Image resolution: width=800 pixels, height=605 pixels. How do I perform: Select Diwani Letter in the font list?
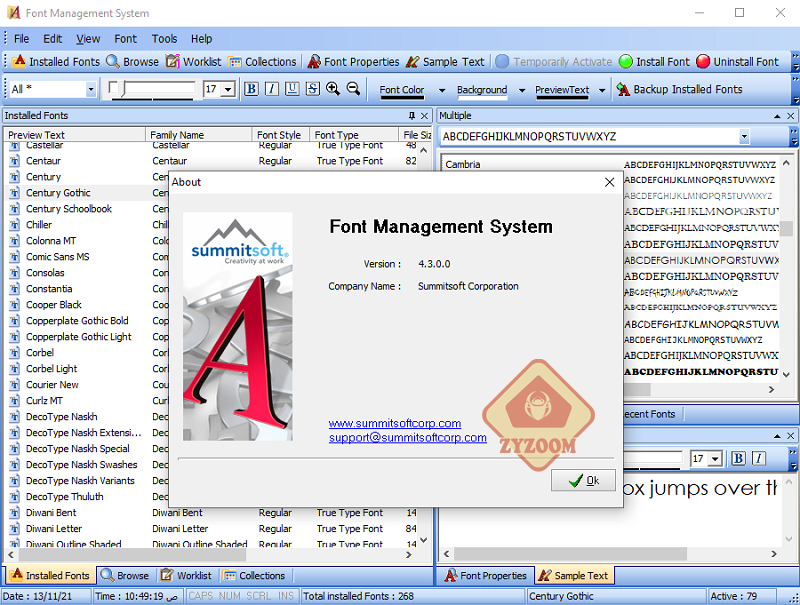(54, 528)
